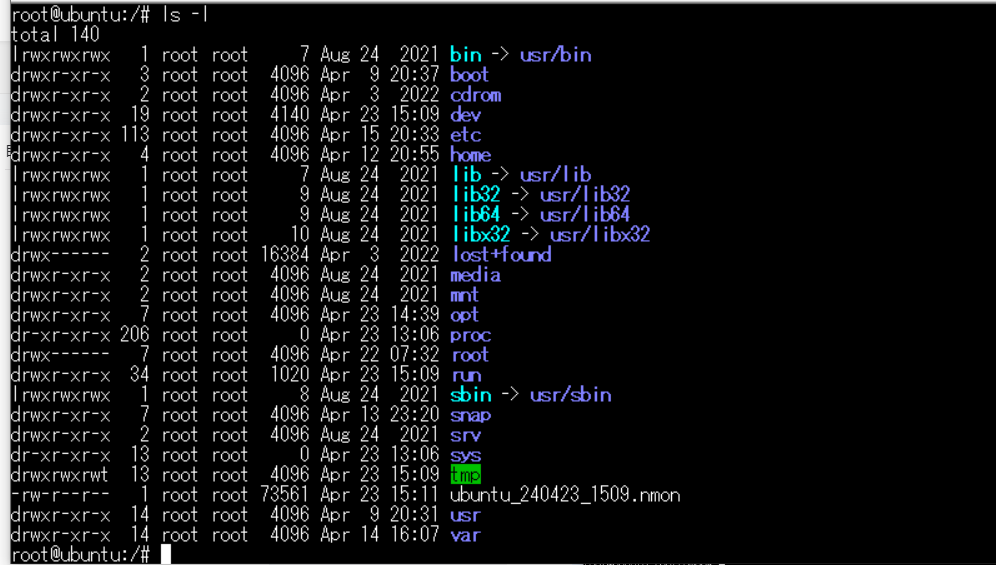This screenshot has width=996, height=565.
Task: Click the 'dev' directory name
Action: [466, 115]
